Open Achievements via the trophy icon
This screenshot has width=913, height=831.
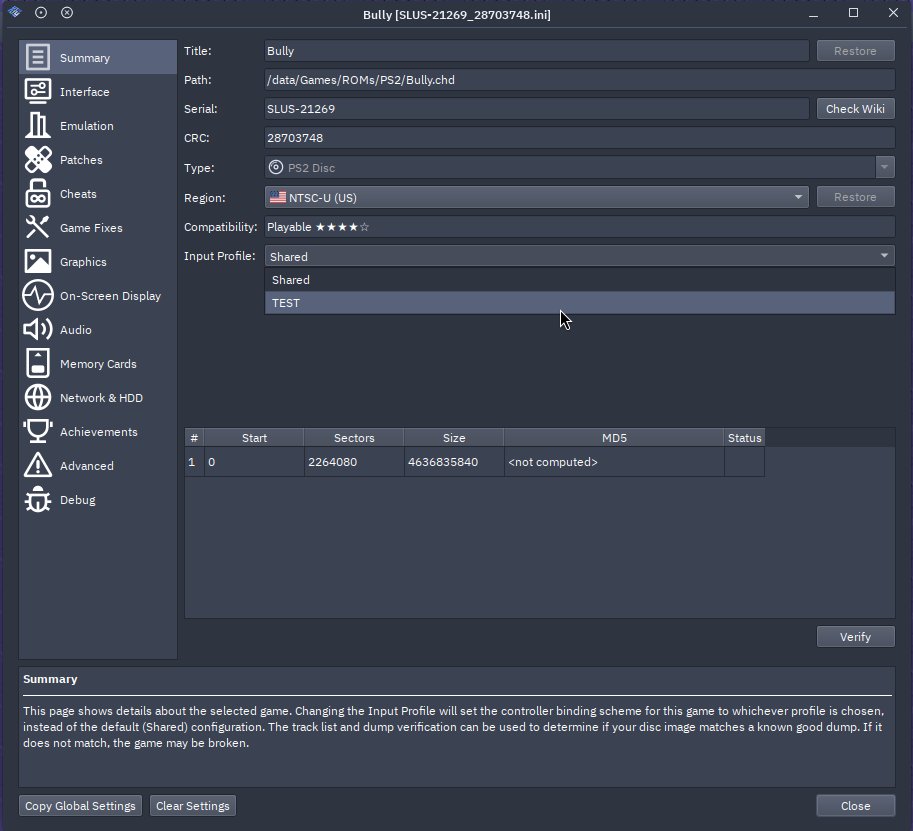click(x=38, y=432)
